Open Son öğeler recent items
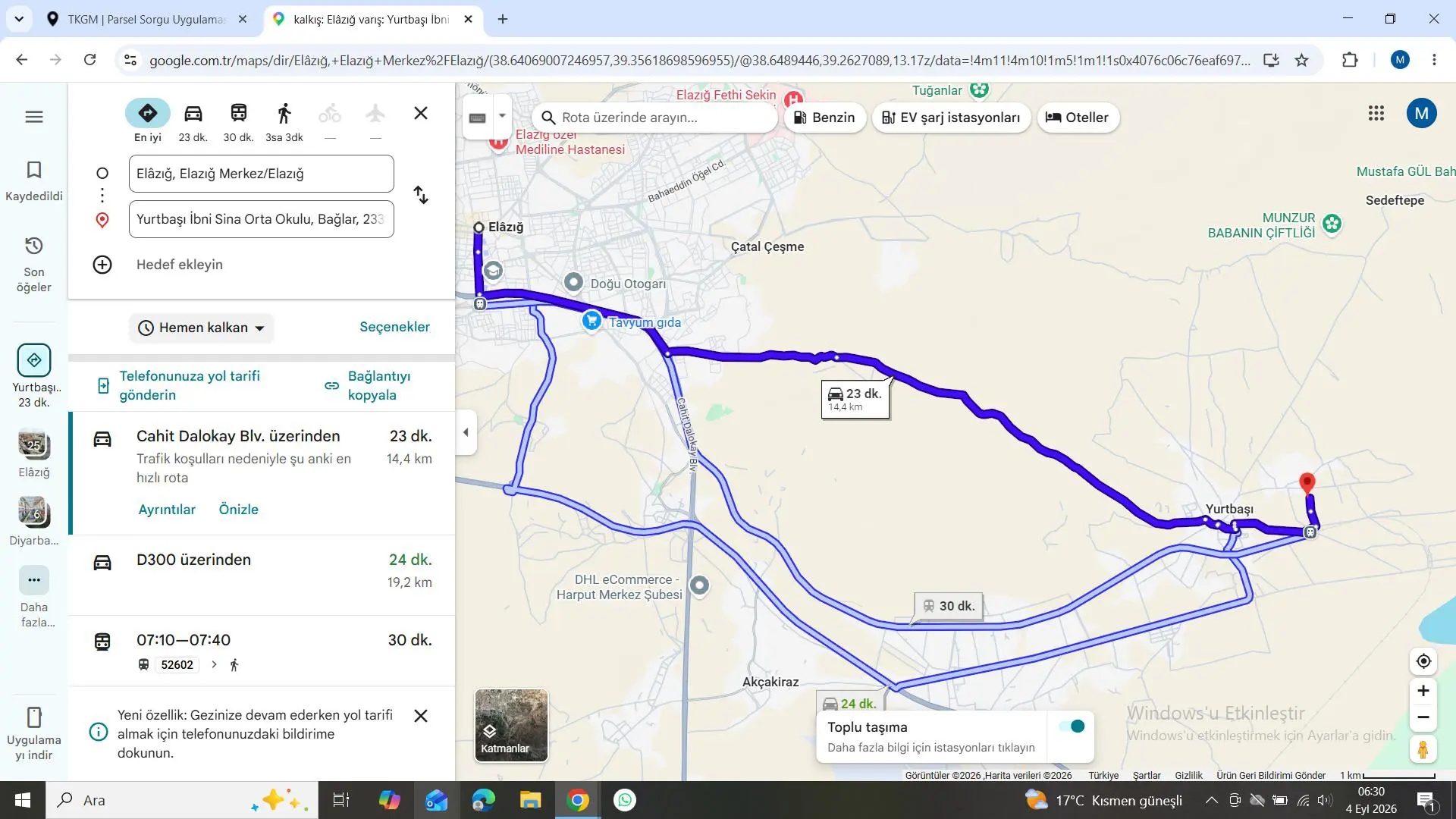This screenshot has width=1456, height=819. coord(34,264)
